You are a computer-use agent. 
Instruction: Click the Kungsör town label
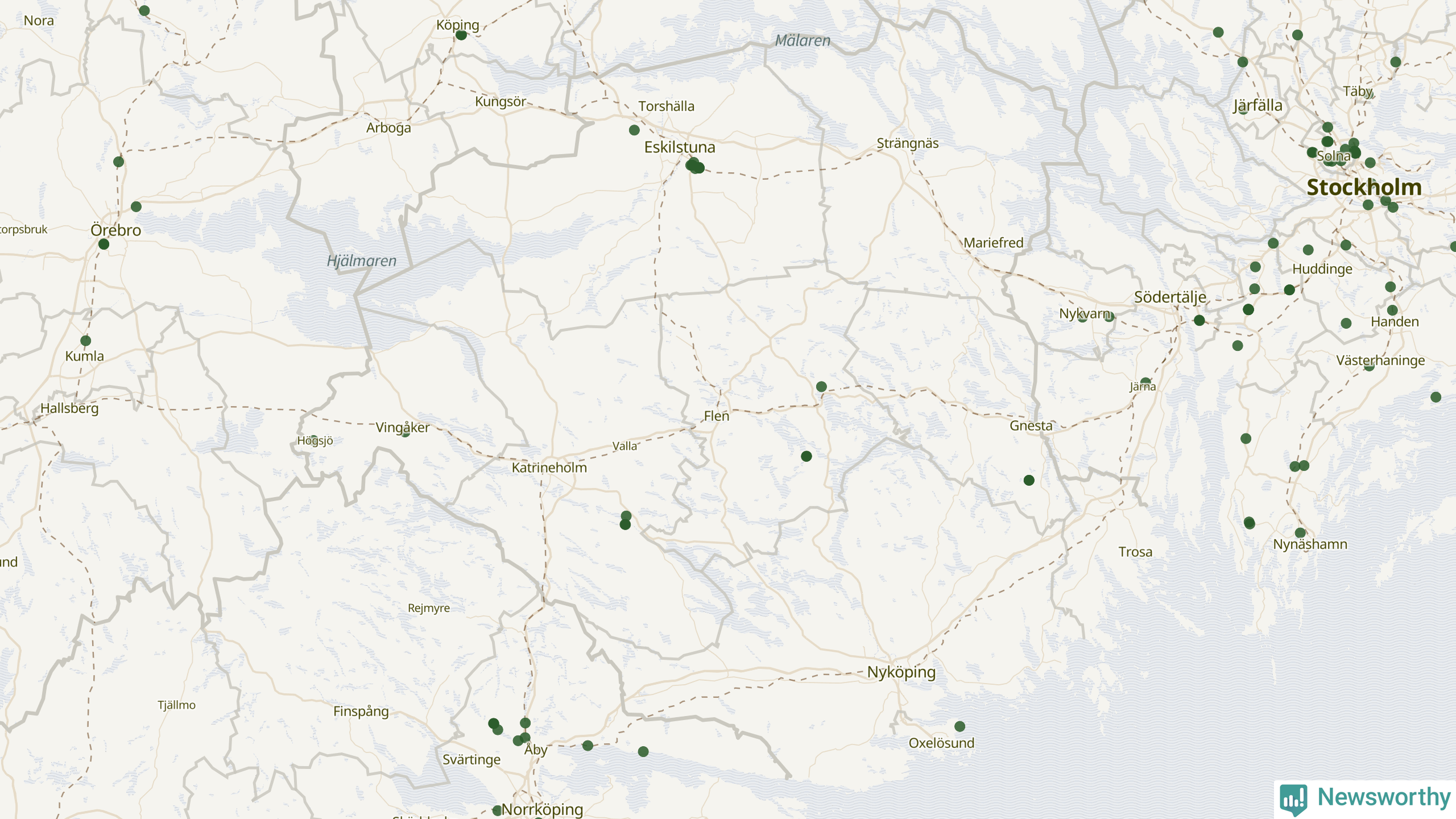click(501, 102)
